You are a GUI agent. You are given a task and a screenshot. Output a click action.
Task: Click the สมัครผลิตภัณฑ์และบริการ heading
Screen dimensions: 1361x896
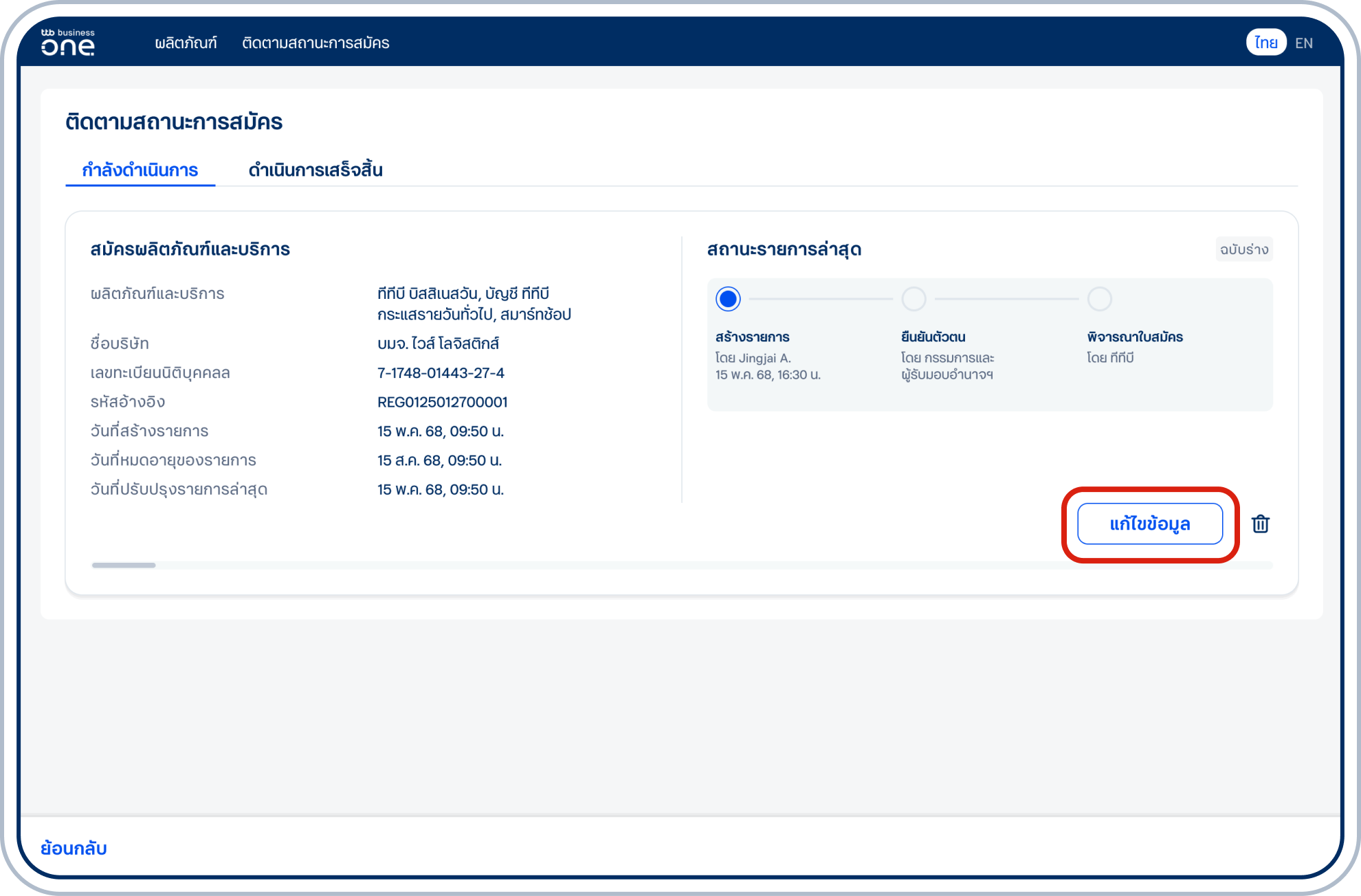pos(190,249)
